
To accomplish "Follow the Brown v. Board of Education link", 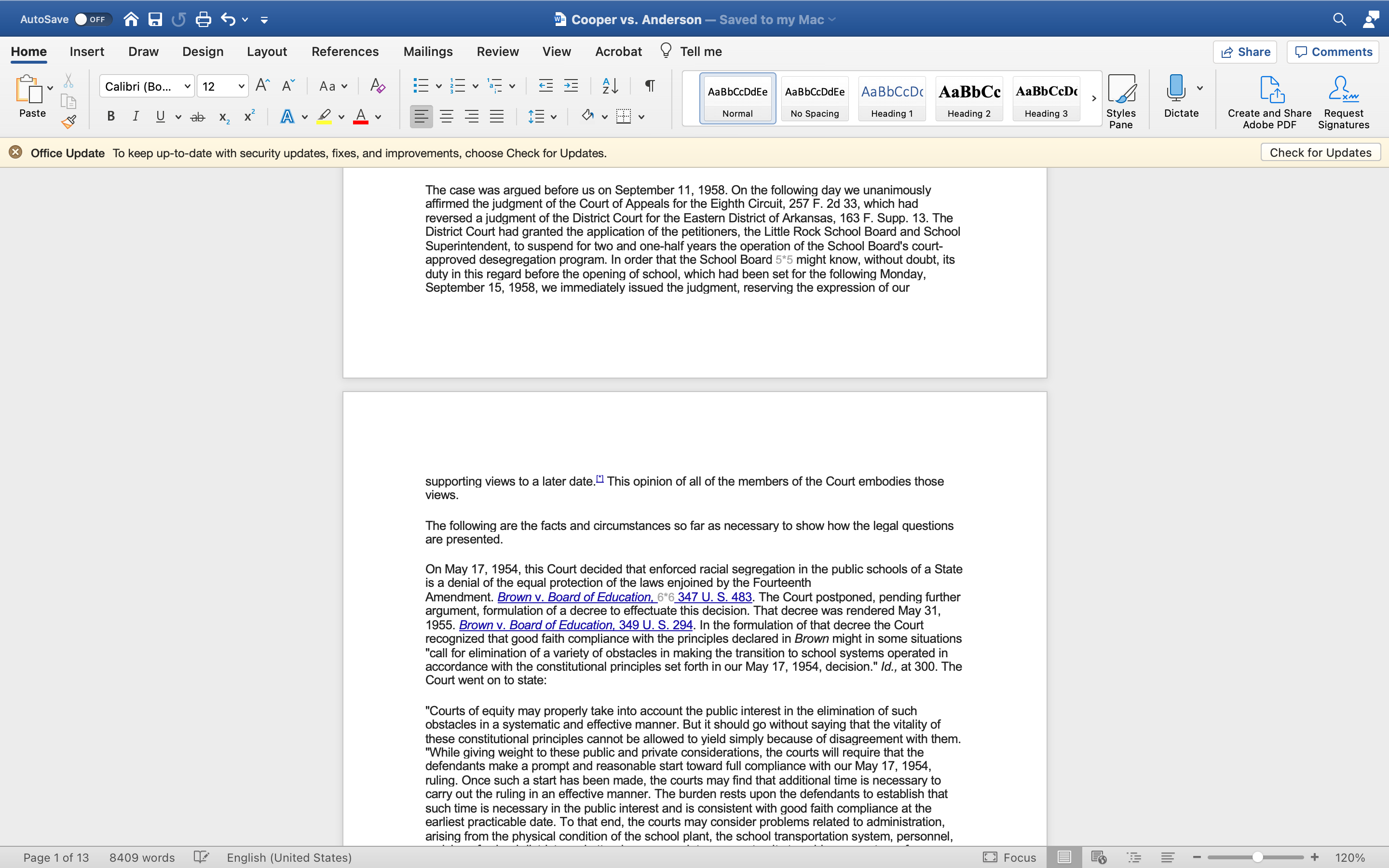I will point(574,597).
